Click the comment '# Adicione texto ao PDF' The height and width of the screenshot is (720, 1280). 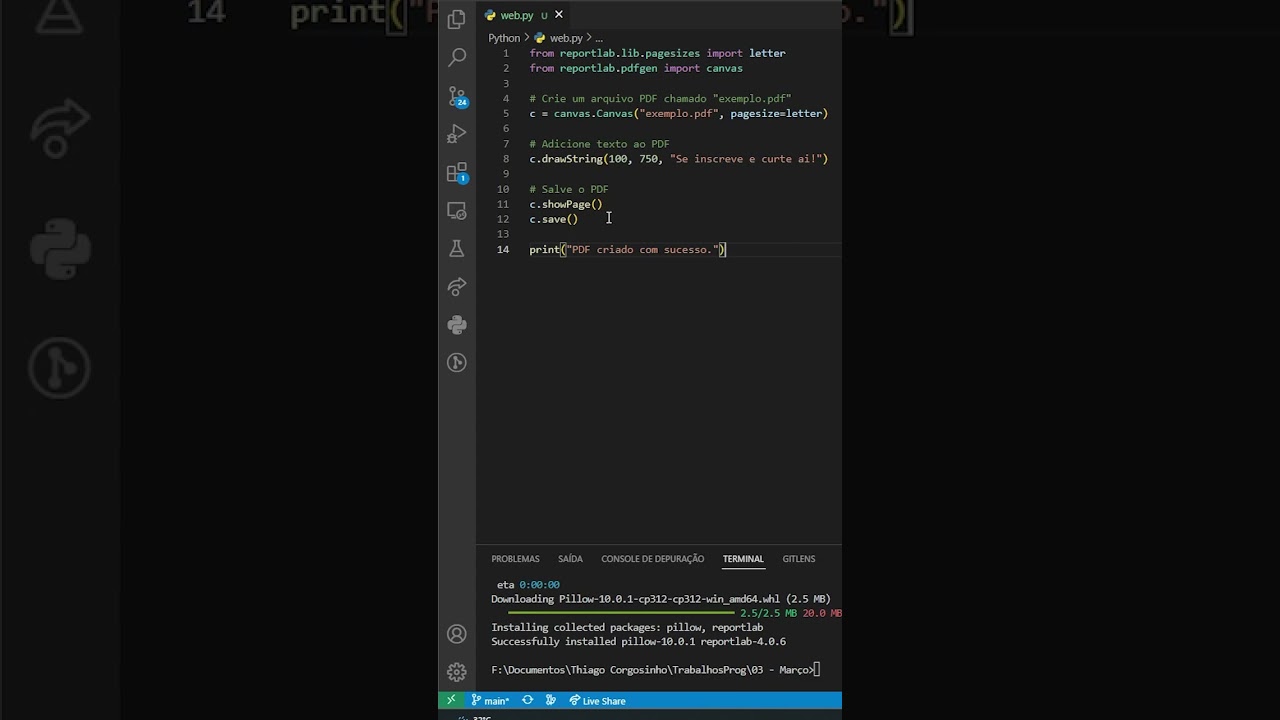click(599, 144)
